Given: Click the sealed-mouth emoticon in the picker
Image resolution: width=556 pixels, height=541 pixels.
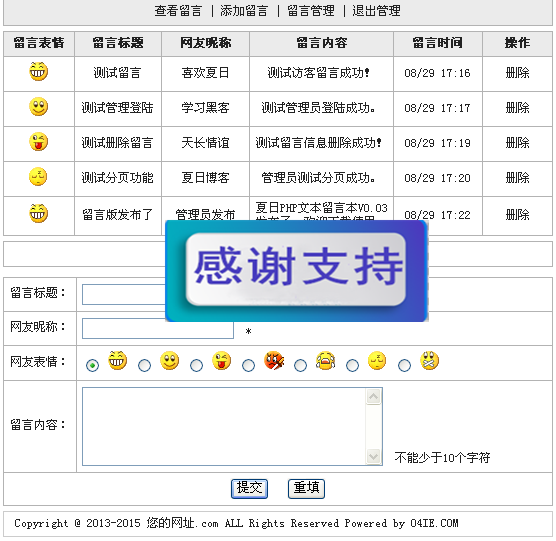Looking at the screenshot, I should tap(429, 361).
